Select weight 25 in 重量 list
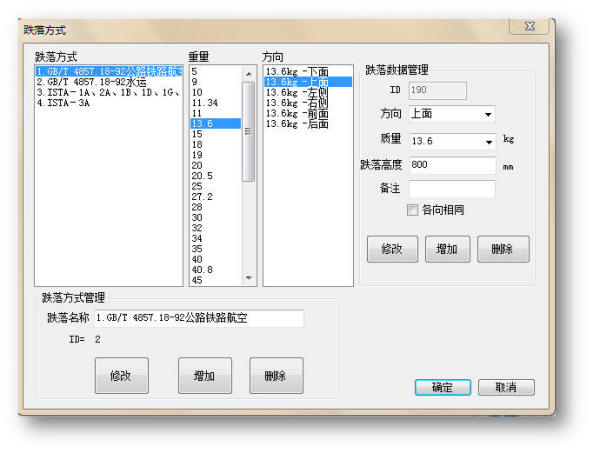This screenshot has width=591, height=453. pyautogui.click(x=216, y=186)
